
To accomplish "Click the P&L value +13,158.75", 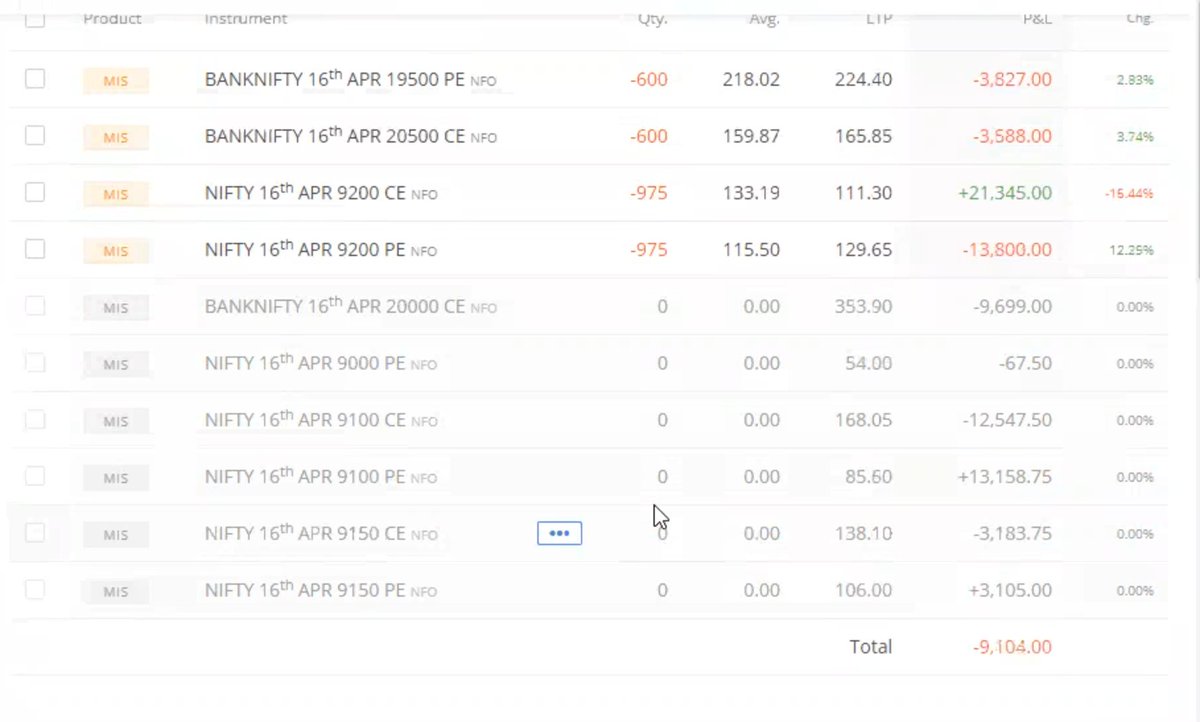I will click(x=1005, y=477).
